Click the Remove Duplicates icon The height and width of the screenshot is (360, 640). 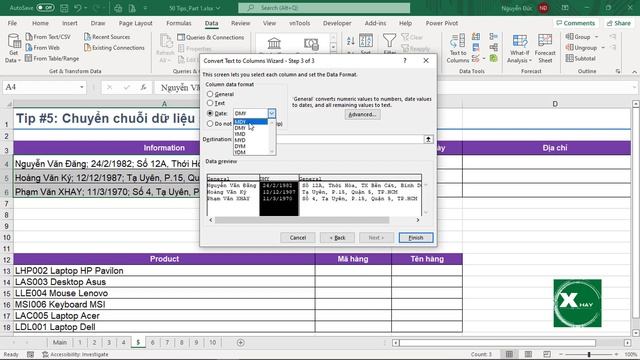coord(476,48)
